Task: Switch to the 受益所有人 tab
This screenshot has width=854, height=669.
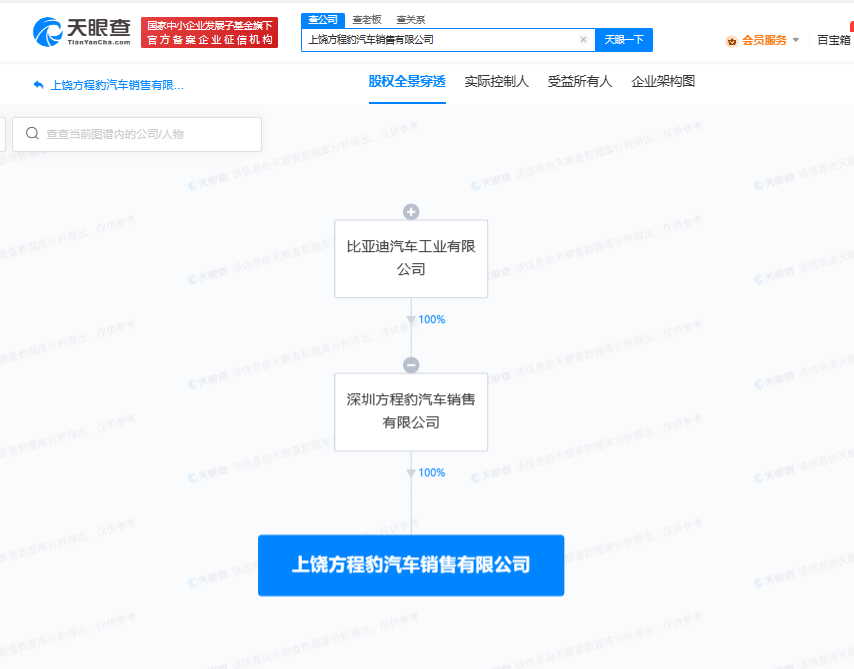Action: click(580, 82)
